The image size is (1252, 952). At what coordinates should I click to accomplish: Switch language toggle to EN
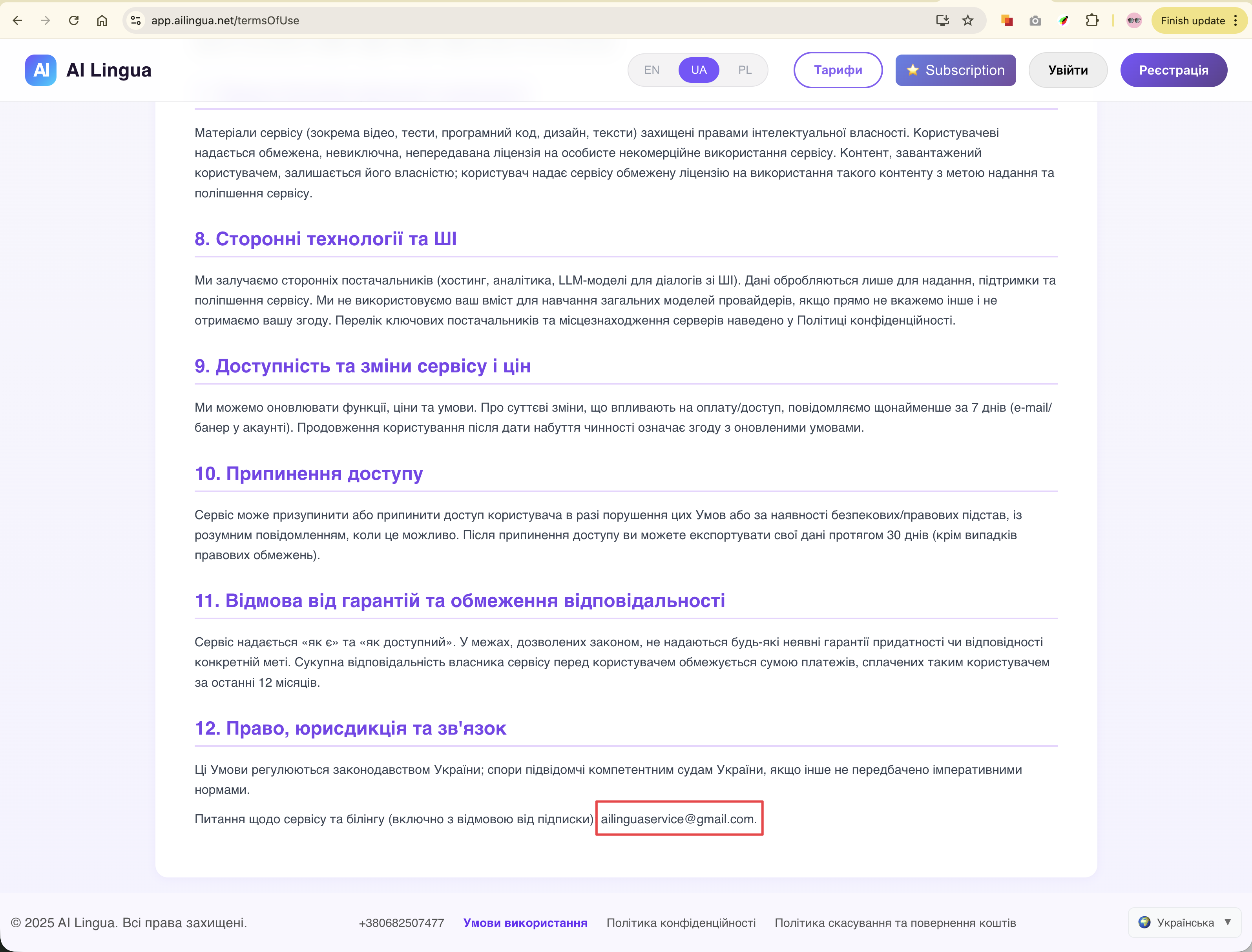[x=651, y=70]
